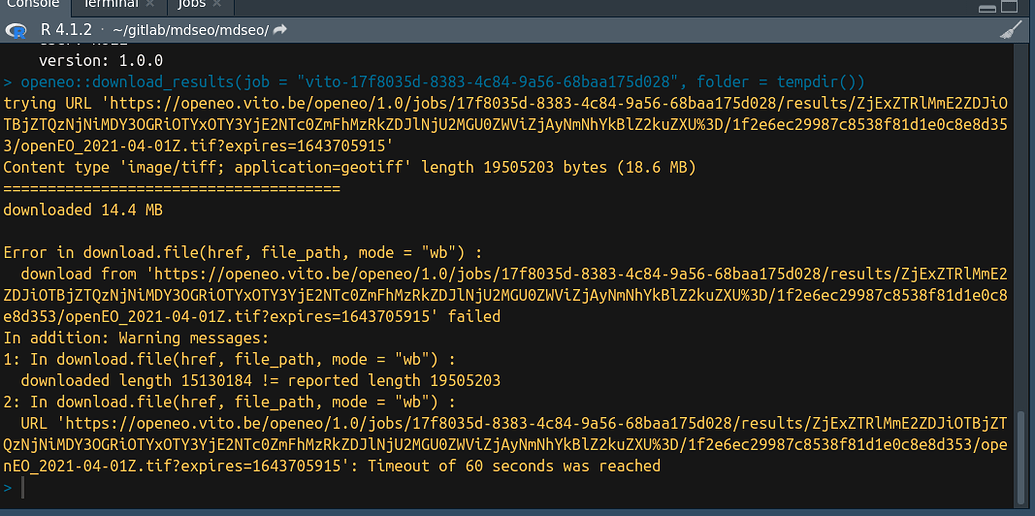Viewport: 1035px width, 516px height.
Task: Click the '1: In download.file' warning line
Action: click(230, 360)
